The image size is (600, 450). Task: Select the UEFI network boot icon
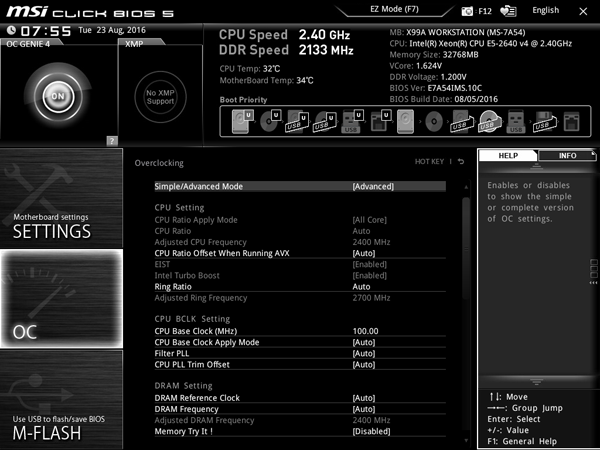[x=381, y=121]
